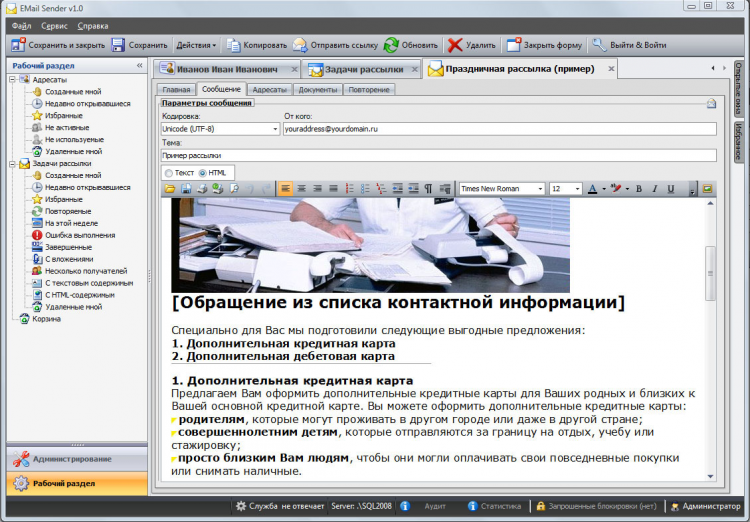Click the redo arrow in editor toolbar

click(x=266, y=189)
